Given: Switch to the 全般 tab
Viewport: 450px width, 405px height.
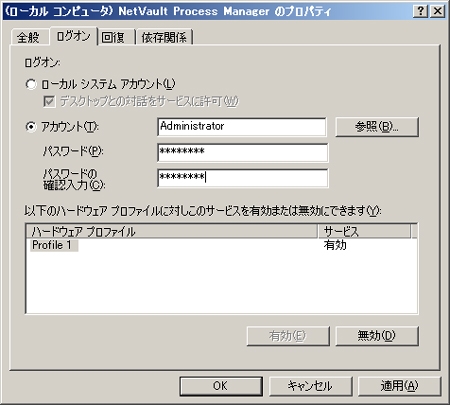Looking at the screenshot, I should pos(28,37).
